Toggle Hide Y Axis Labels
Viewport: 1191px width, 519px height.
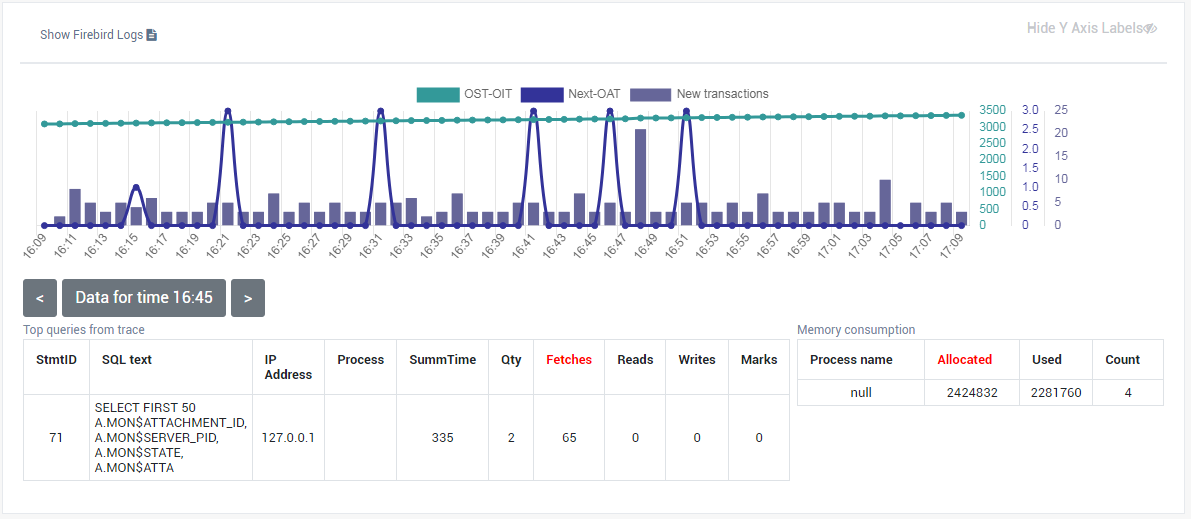(x=1091, y=28)
